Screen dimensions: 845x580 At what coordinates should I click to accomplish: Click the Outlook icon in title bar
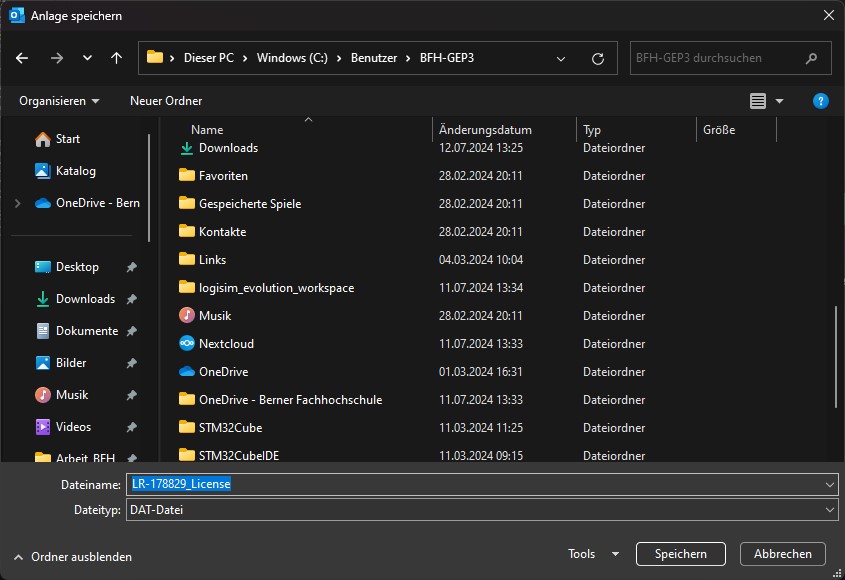(17, 16)
